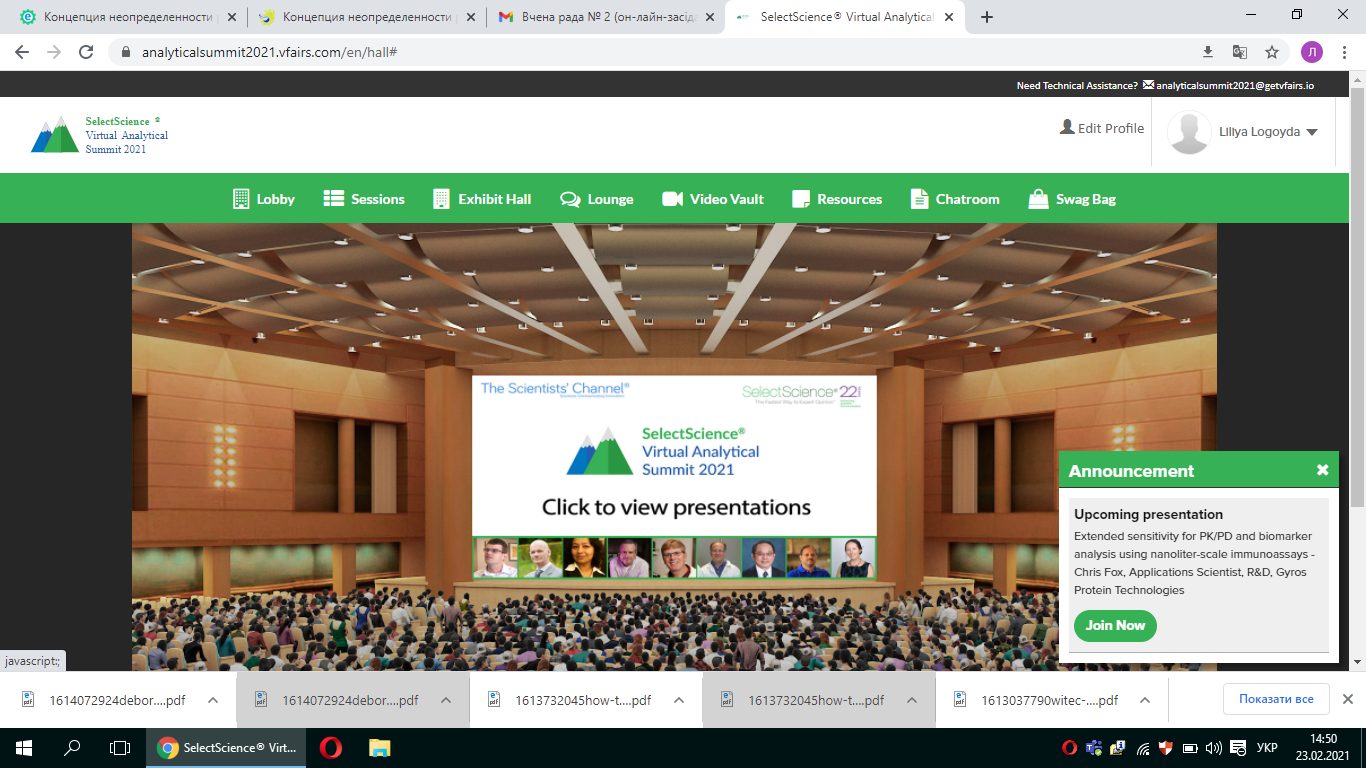Expand options for 1613037790witec pdf download

point(1145,700)
